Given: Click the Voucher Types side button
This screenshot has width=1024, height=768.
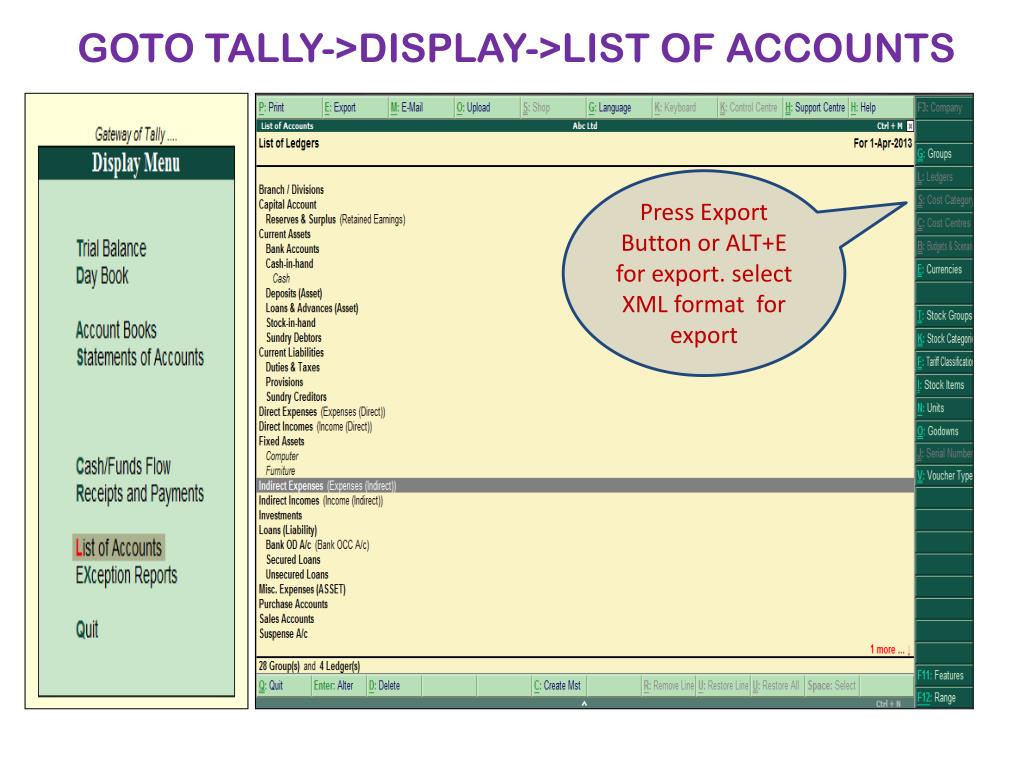Looking at the screenshot, I should click(x=944, y=475).
